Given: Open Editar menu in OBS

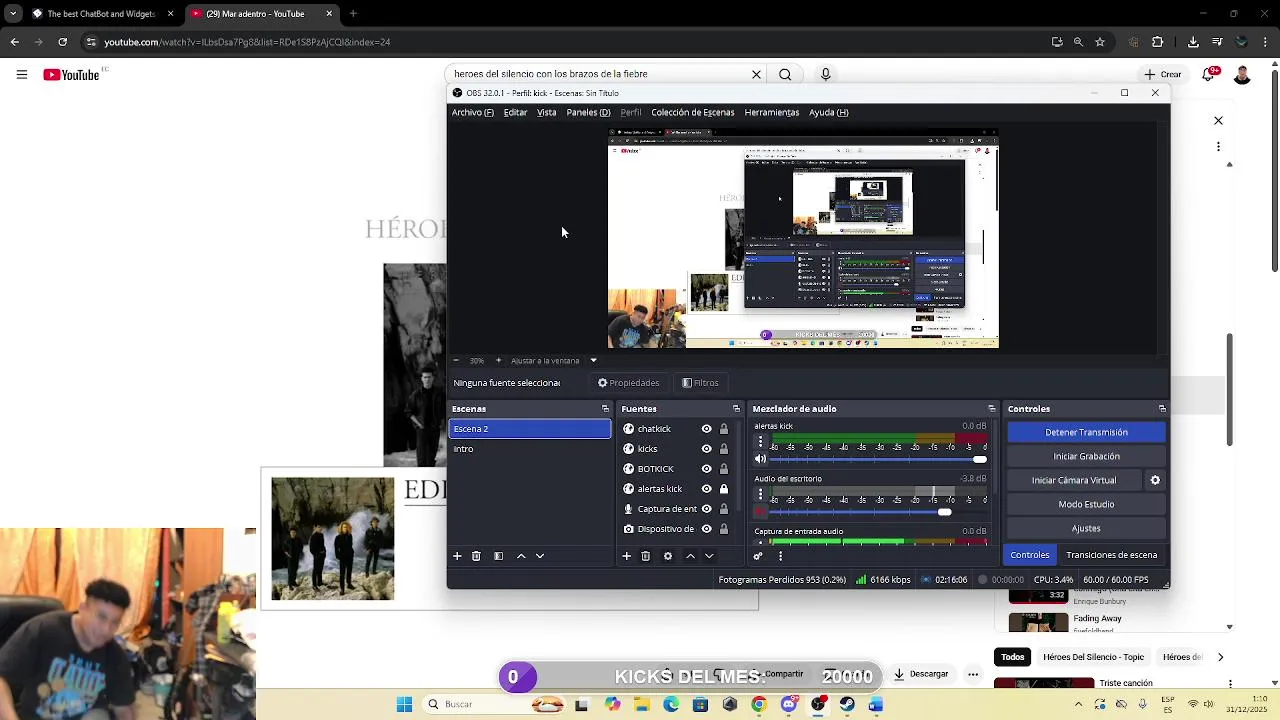Looking at the screenshot, I should point(515,112).
